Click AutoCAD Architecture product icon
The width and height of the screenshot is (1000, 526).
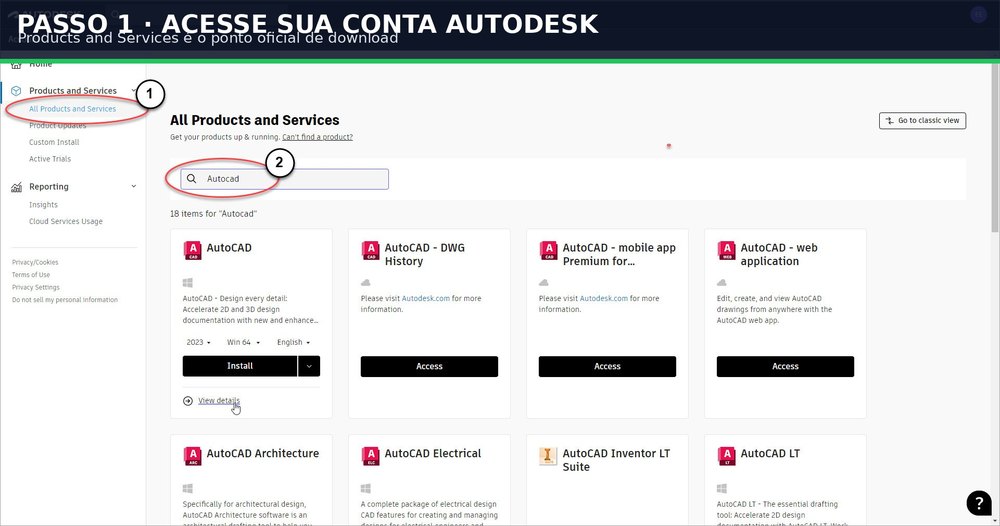[192, 456]
